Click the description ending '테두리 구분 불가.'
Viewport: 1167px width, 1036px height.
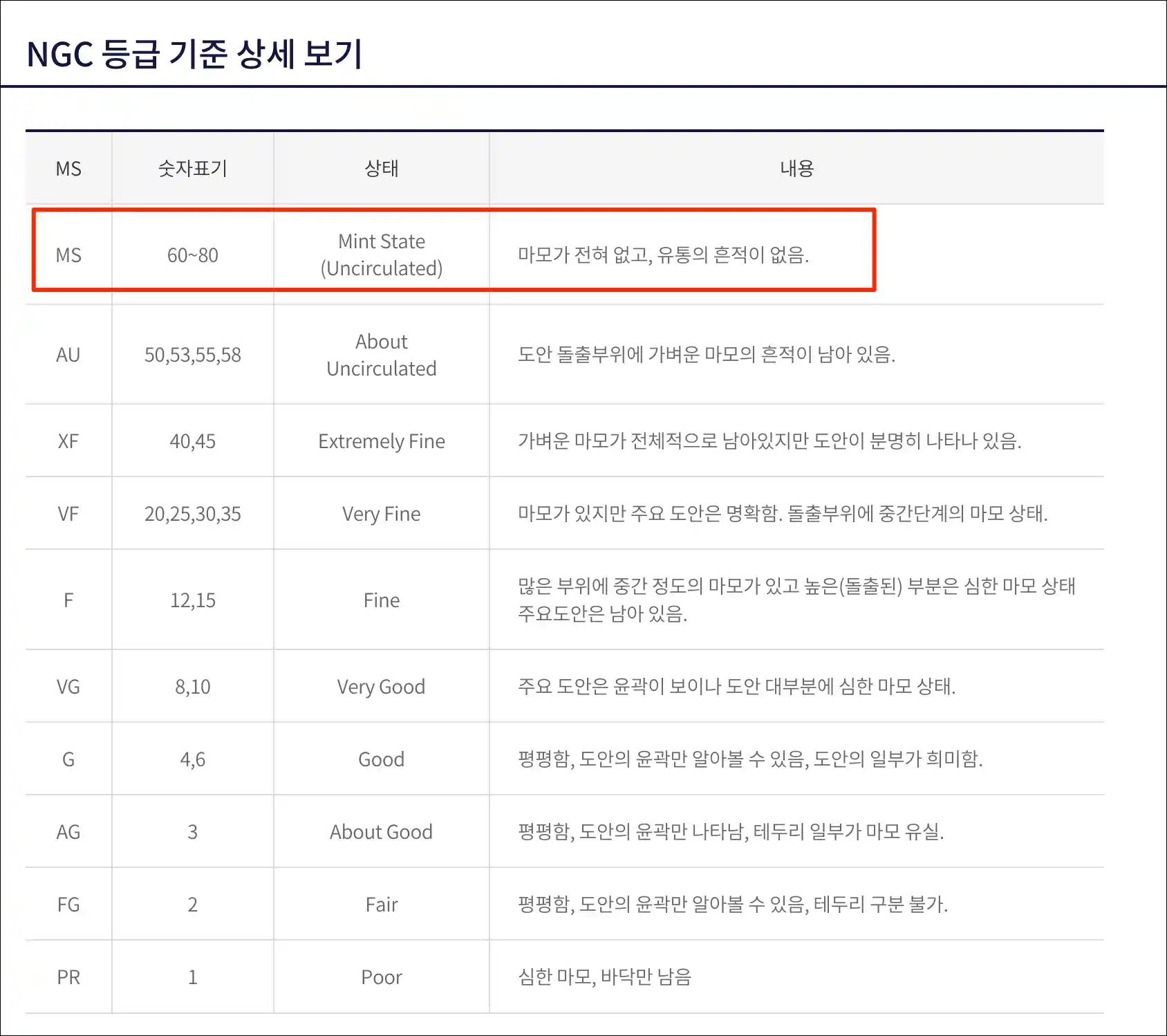tap(733, 905)
